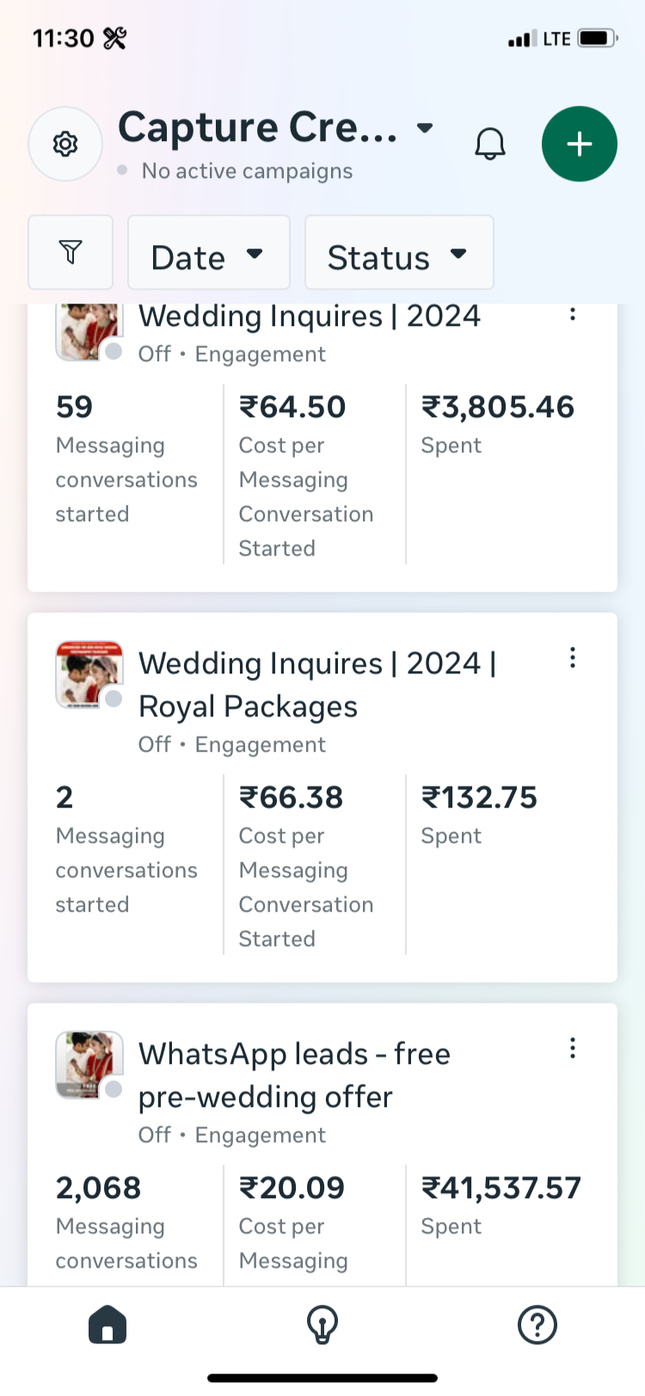645x1396 pixels.
Task: Open Wedding Inquires | 2024 campaign title
Action: click(x=309, y=317)
